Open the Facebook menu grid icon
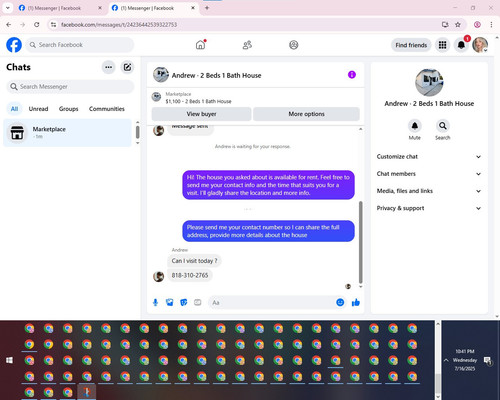The width and height of the screenshot is (500, 400). pos(442,45)
